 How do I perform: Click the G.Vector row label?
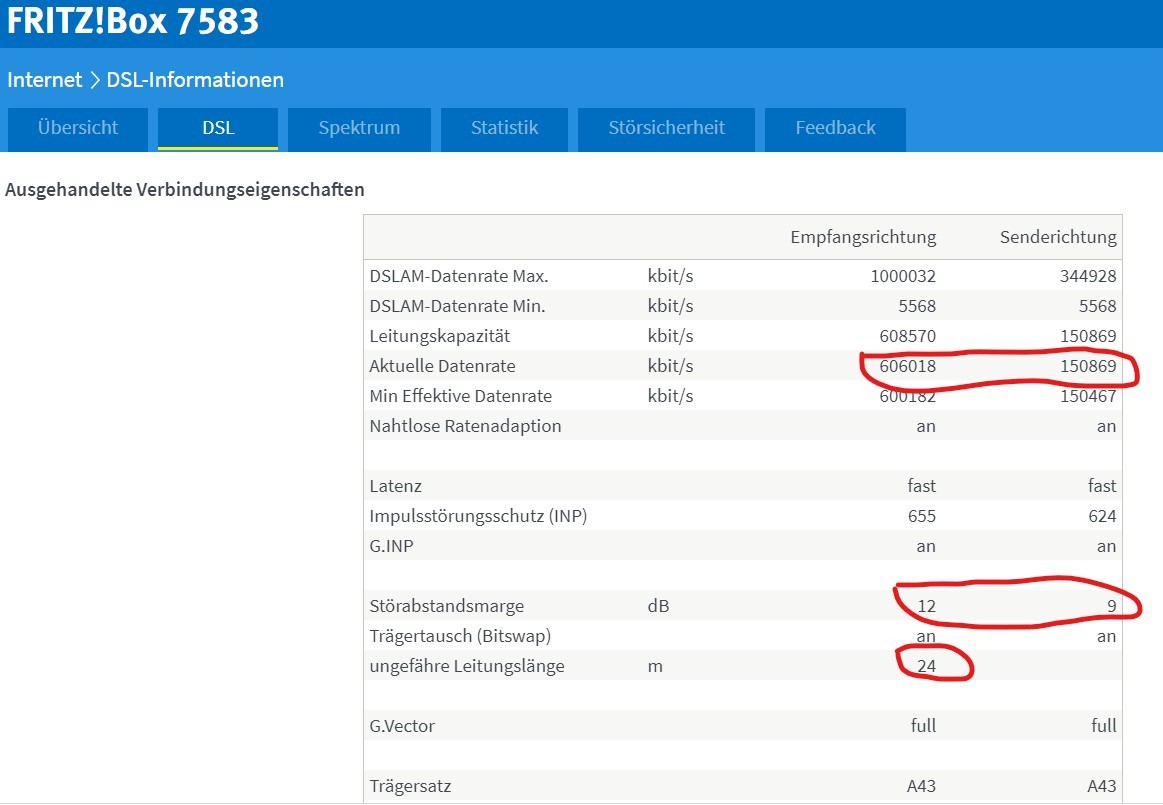[402, 726]
